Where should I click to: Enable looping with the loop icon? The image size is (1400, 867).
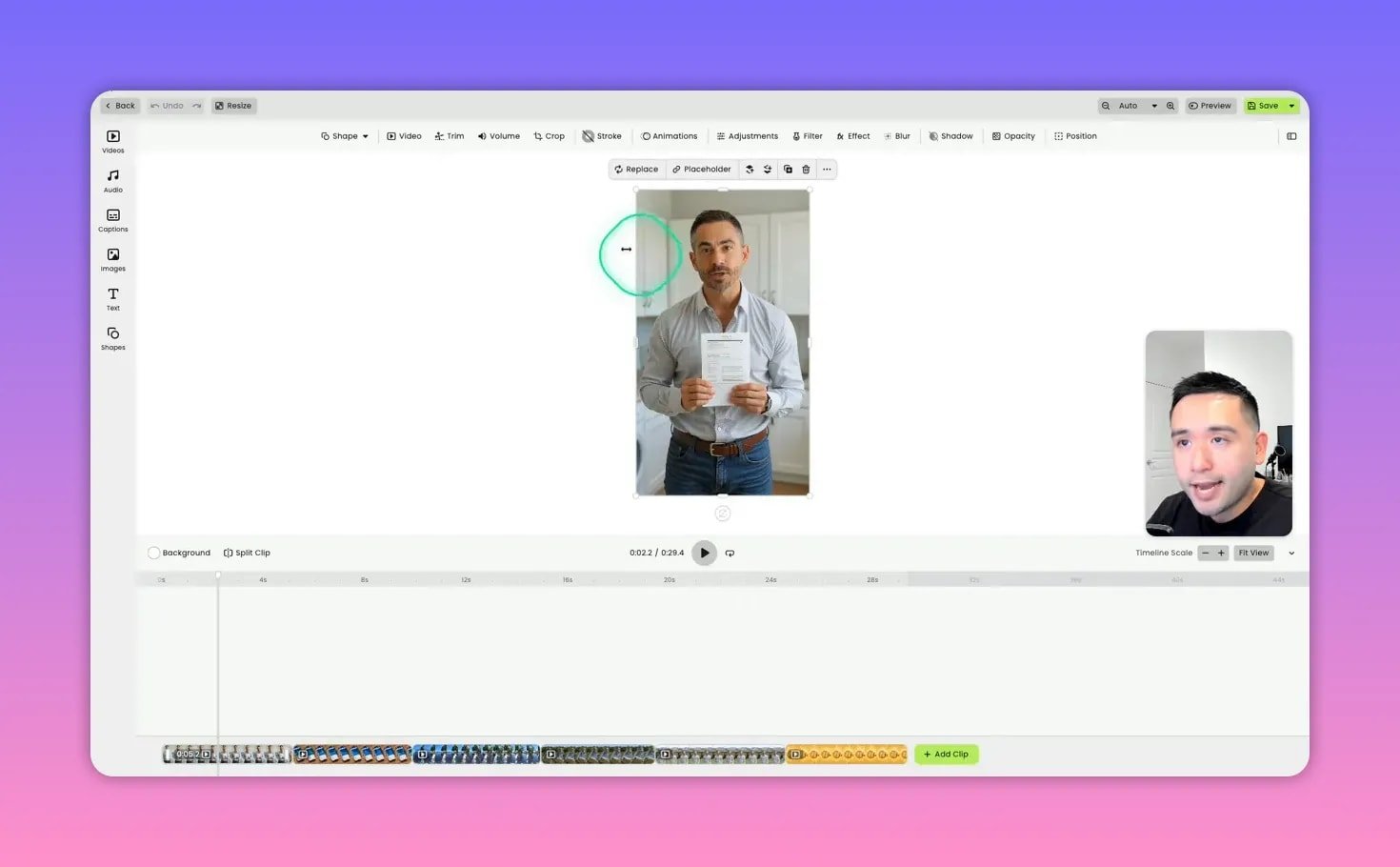coord(730,553)
